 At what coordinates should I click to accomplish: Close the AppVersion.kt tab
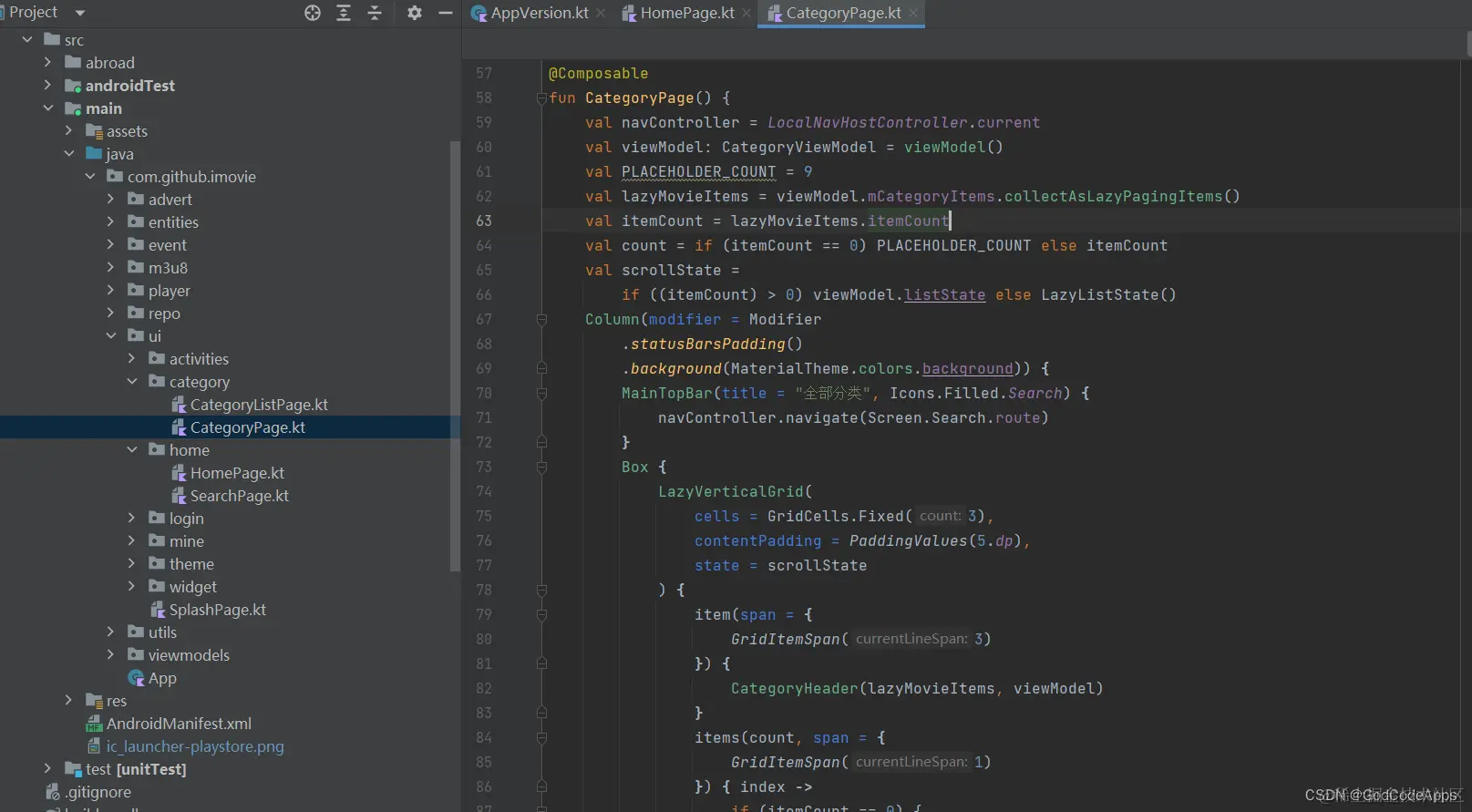point(601,13)
